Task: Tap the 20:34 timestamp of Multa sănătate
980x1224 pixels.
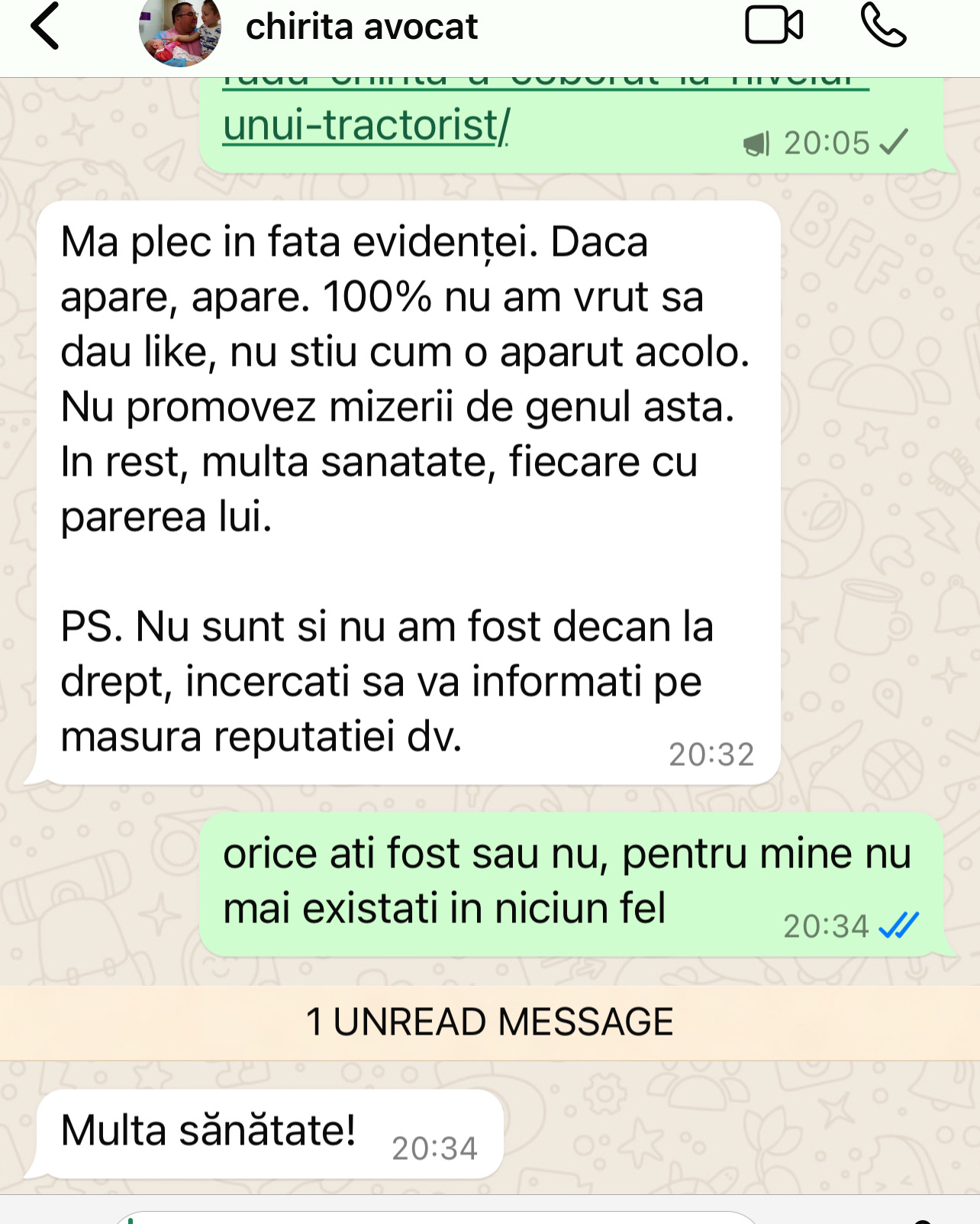Action: (434, 1148)
